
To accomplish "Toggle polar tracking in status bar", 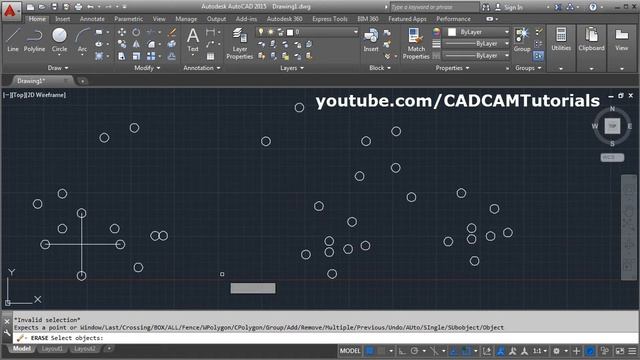I will tap(414, 351).
